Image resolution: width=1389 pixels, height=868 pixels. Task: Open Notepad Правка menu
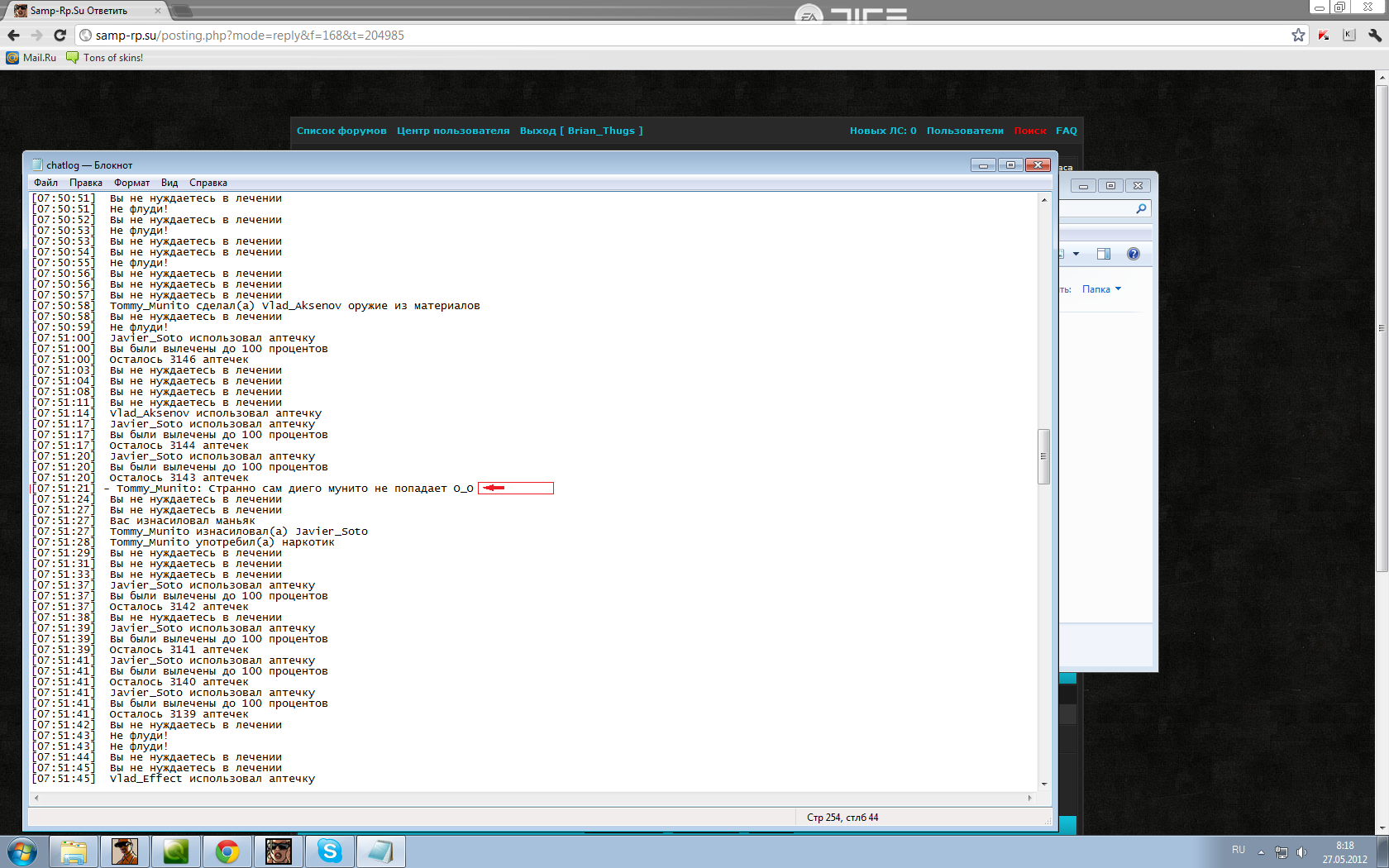[86, 183]
